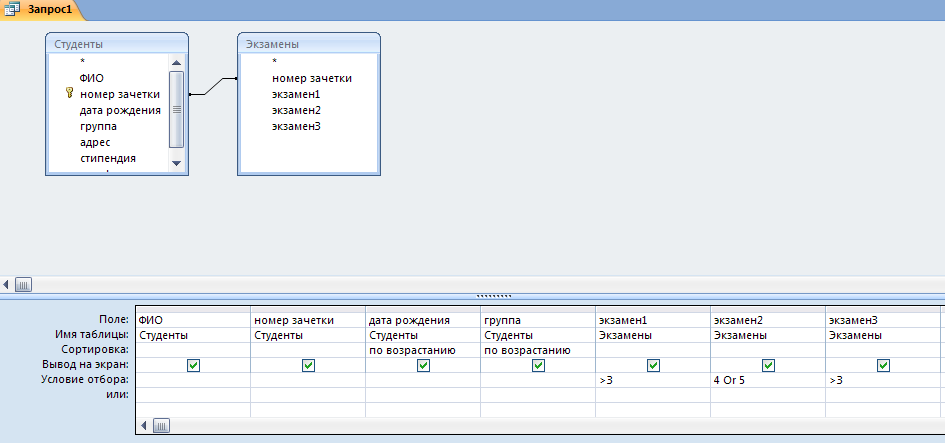The height and width of the screenshot is (443, 945).
Task: Open the sort cell of ФИО column
Action: 193,350
